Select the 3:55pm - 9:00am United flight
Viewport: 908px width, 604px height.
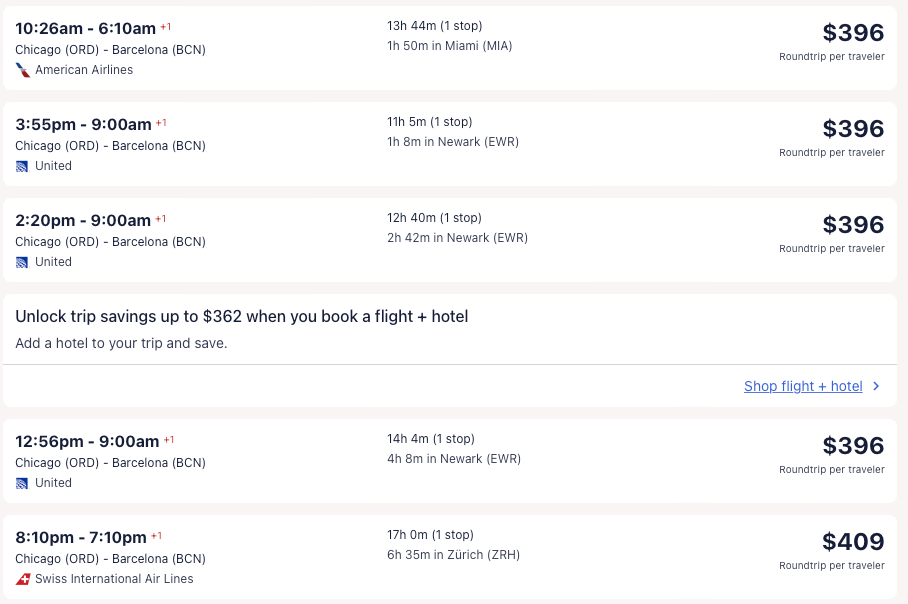click(83, 124)
